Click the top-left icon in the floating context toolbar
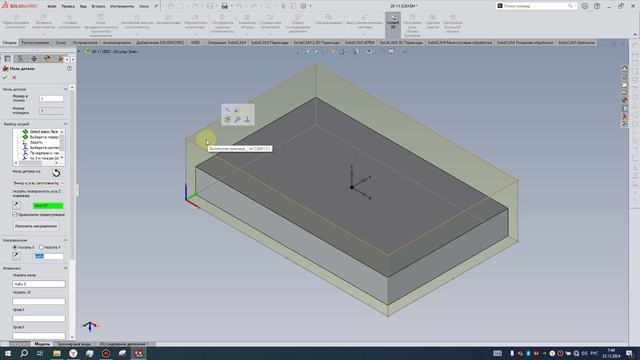The image size is (640, 360). tap(227, 110)
